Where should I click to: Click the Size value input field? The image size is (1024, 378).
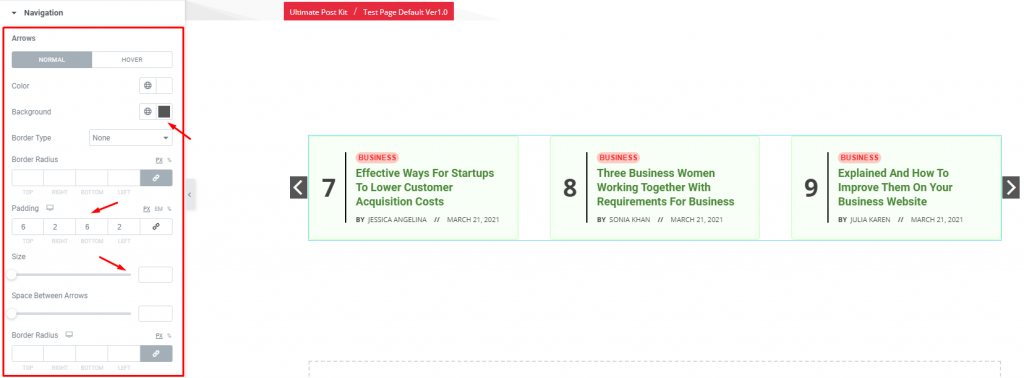[155, 274]
